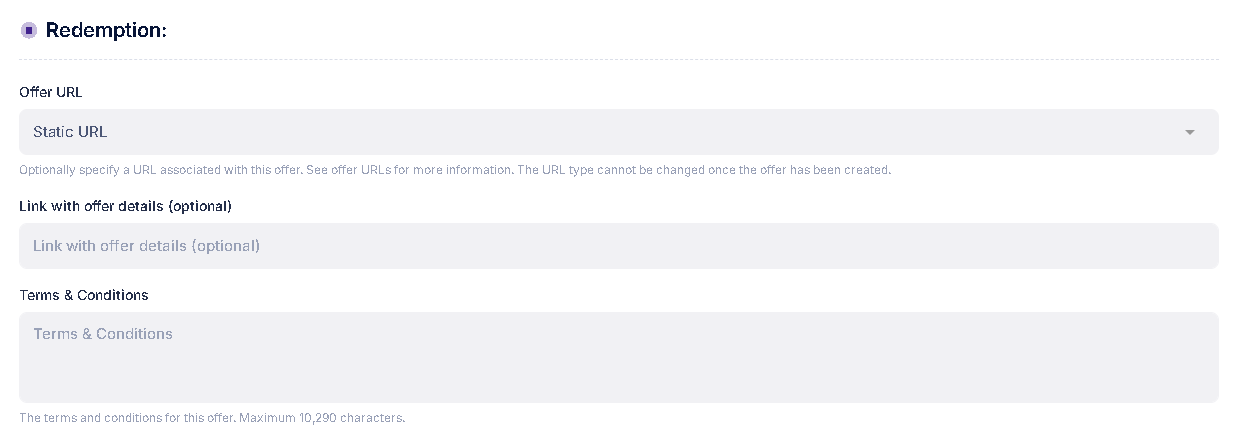Click the dashed divider under Redemption heading
Viewport: 1238px width, 437px height.
tap(618, 60)
